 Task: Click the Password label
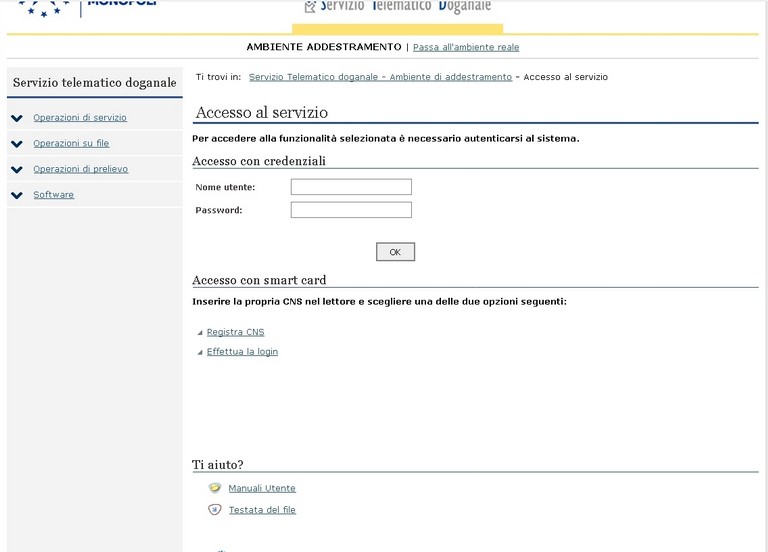pyautogui.click(x=219, y=210)
